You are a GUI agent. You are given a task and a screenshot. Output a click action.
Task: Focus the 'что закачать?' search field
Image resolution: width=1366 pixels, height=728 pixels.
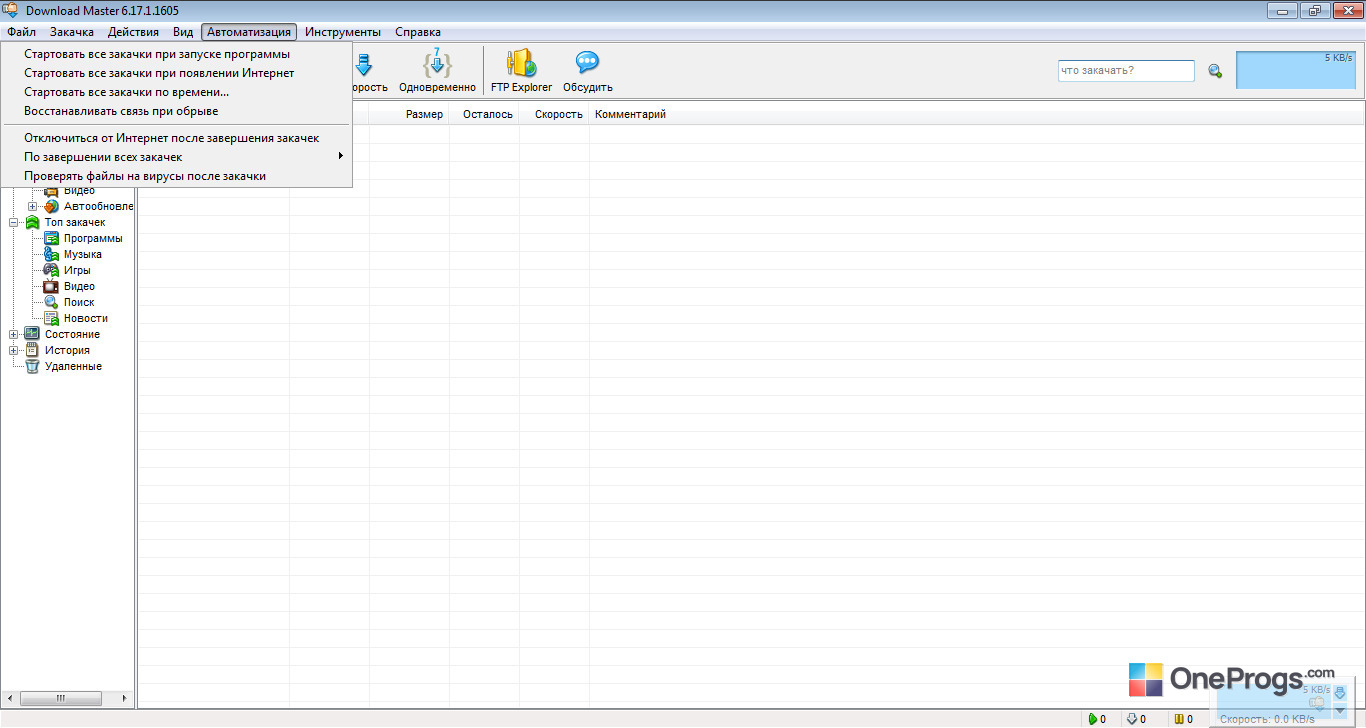(1126, 71)
